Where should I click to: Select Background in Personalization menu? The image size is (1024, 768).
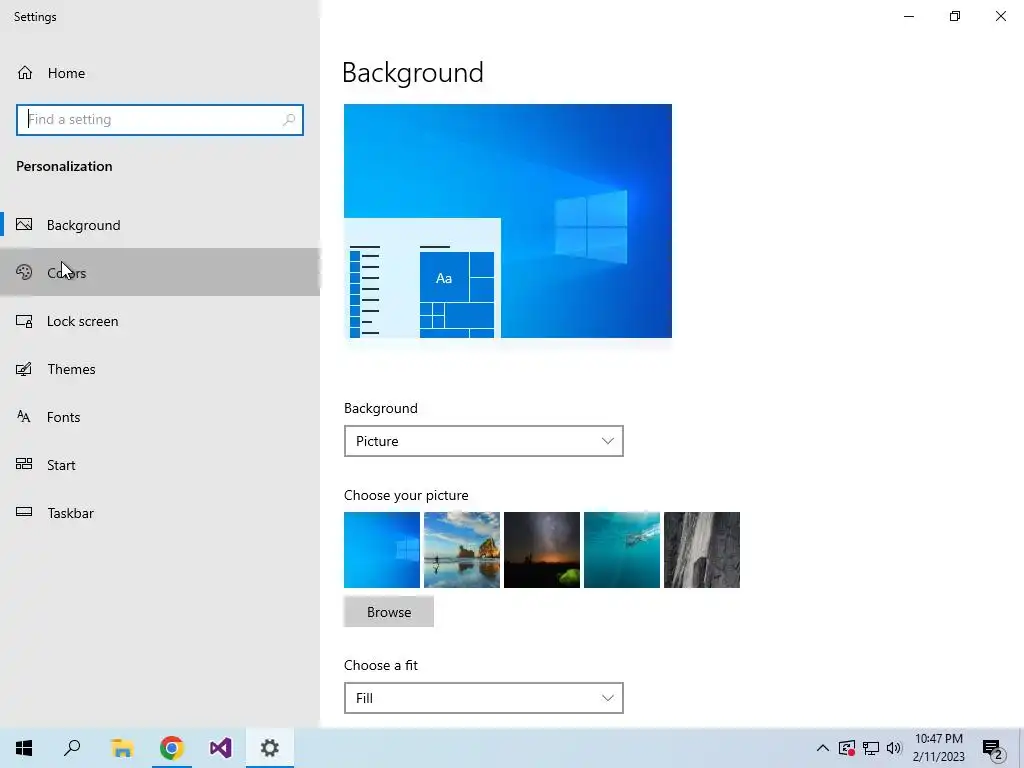point(160,225)
